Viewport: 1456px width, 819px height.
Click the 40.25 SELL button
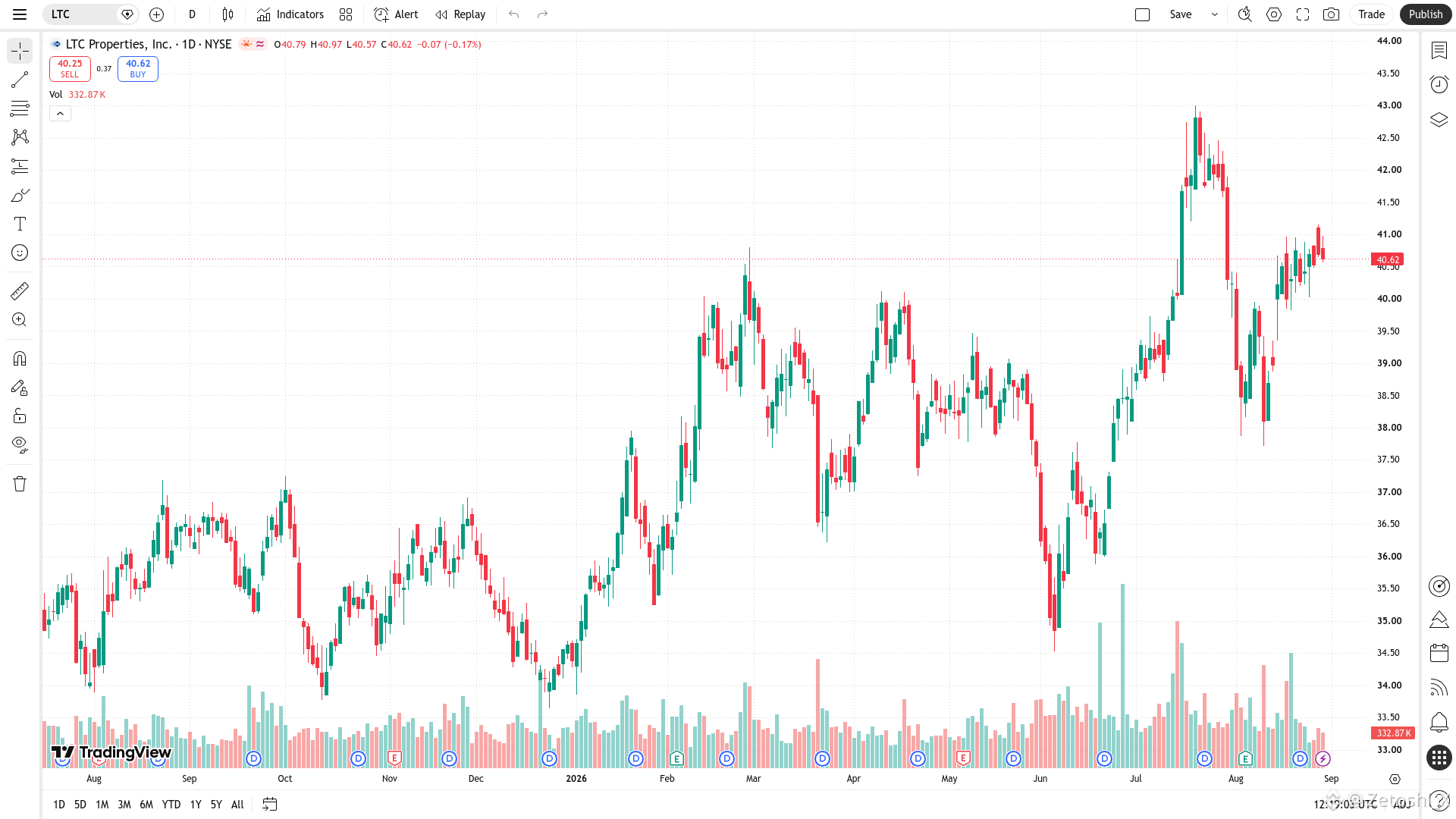pos(70,69)
